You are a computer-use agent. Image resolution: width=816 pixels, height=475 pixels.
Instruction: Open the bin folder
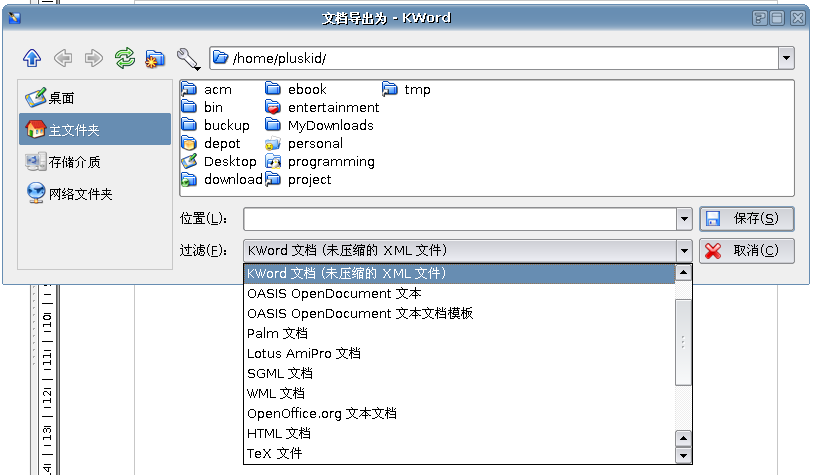click(202, 107)
